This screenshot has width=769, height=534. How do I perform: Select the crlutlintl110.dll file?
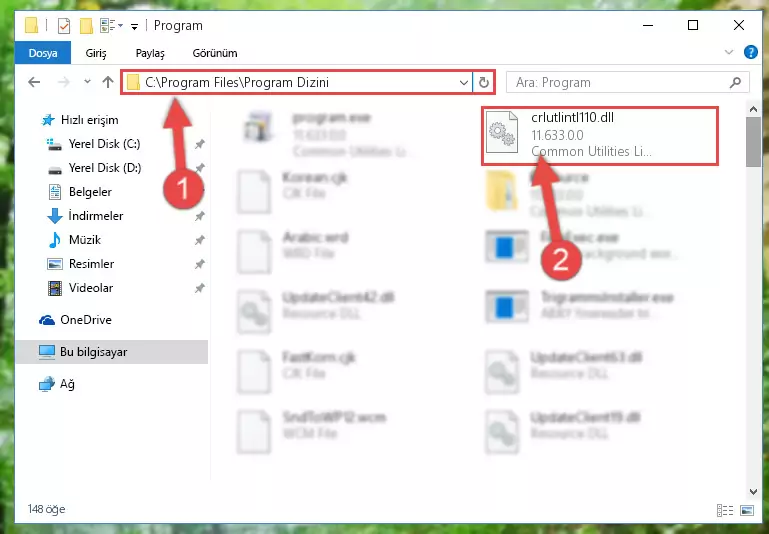pos(599,135)
